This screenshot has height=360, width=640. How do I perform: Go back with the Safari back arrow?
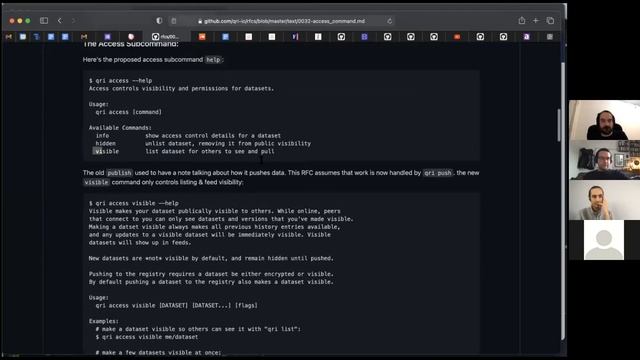tap(60, 20)
